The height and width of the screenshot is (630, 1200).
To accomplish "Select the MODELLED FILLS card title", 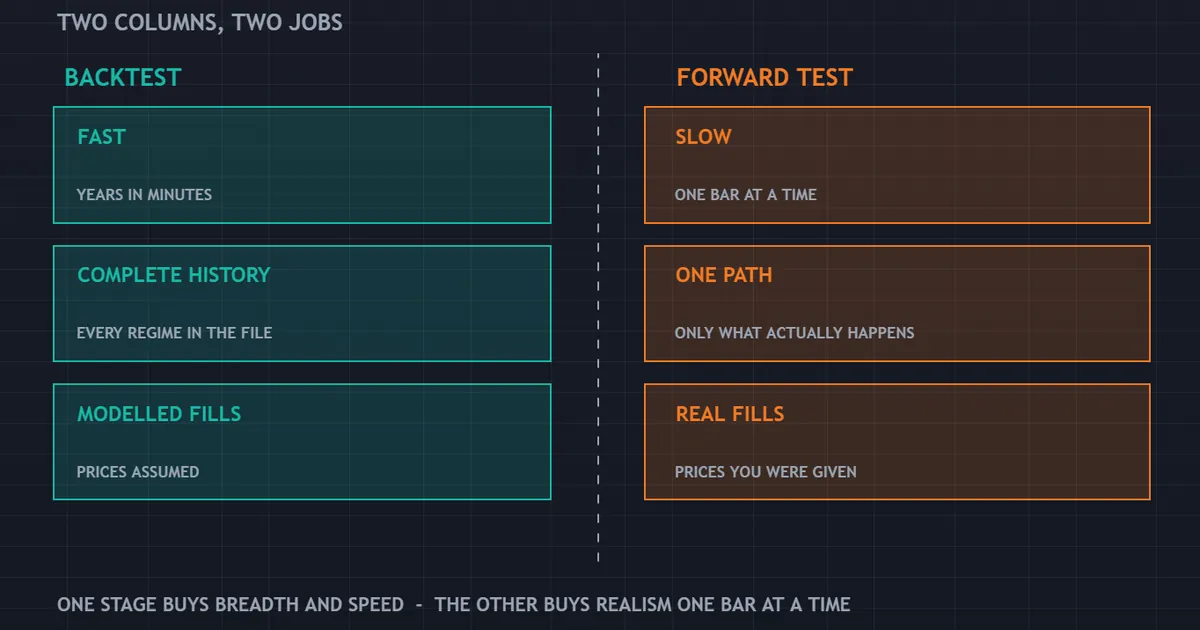I will 159,414.
